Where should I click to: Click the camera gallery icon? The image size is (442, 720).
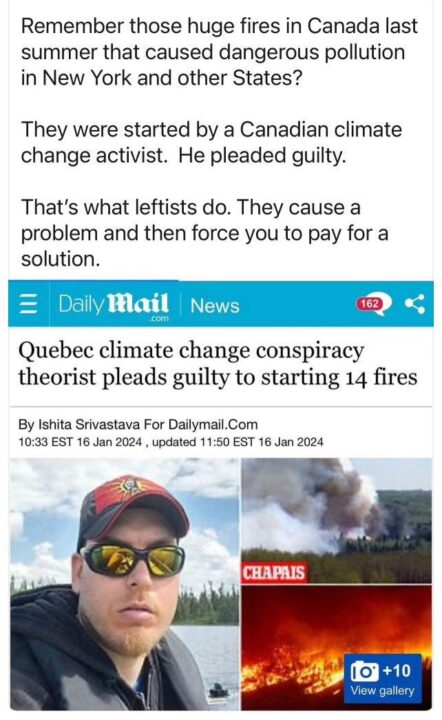[x=364, y=671]
